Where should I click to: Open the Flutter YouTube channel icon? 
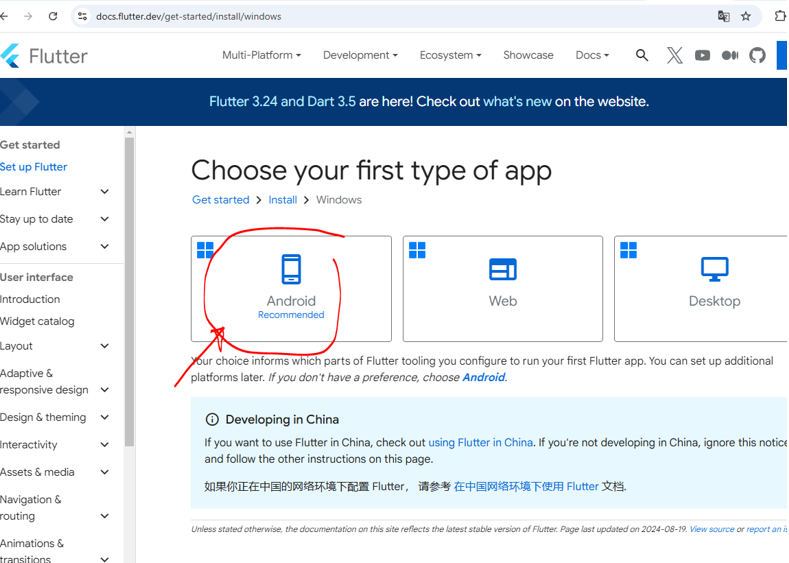[703, 56]
